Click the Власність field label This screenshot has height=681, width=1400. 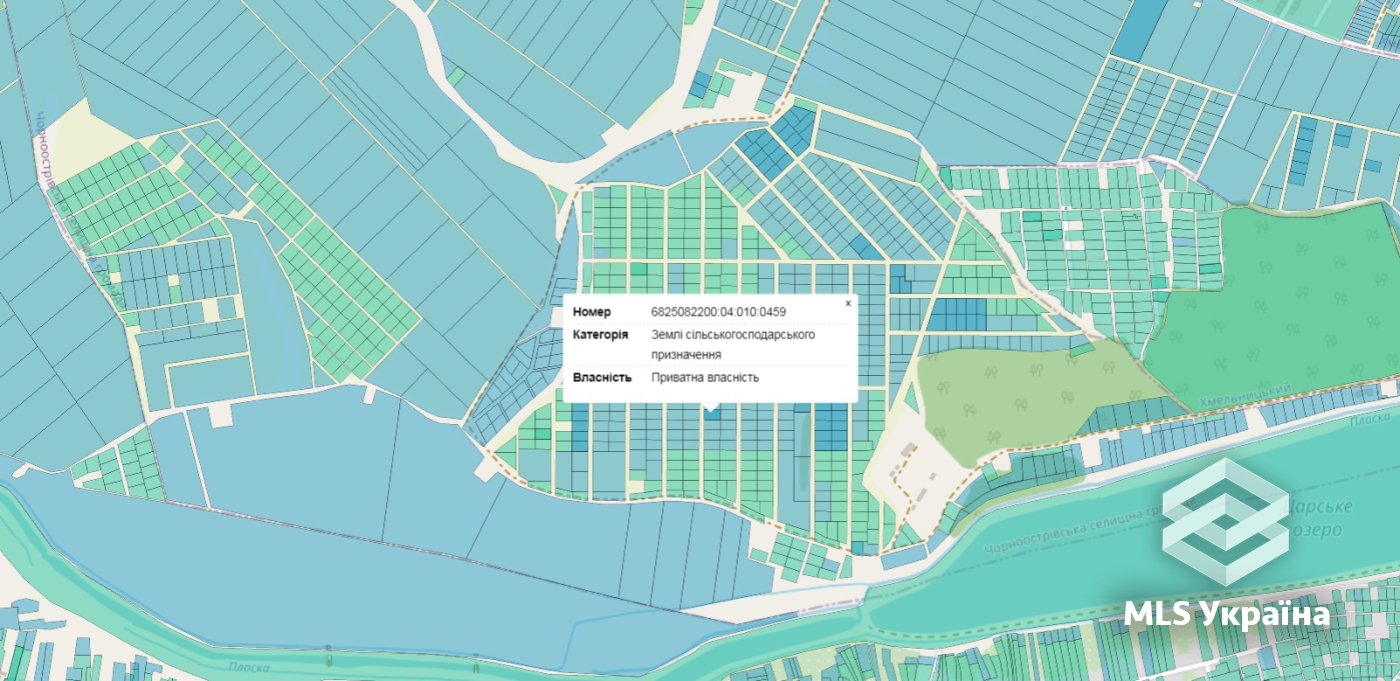coord(602,377)
